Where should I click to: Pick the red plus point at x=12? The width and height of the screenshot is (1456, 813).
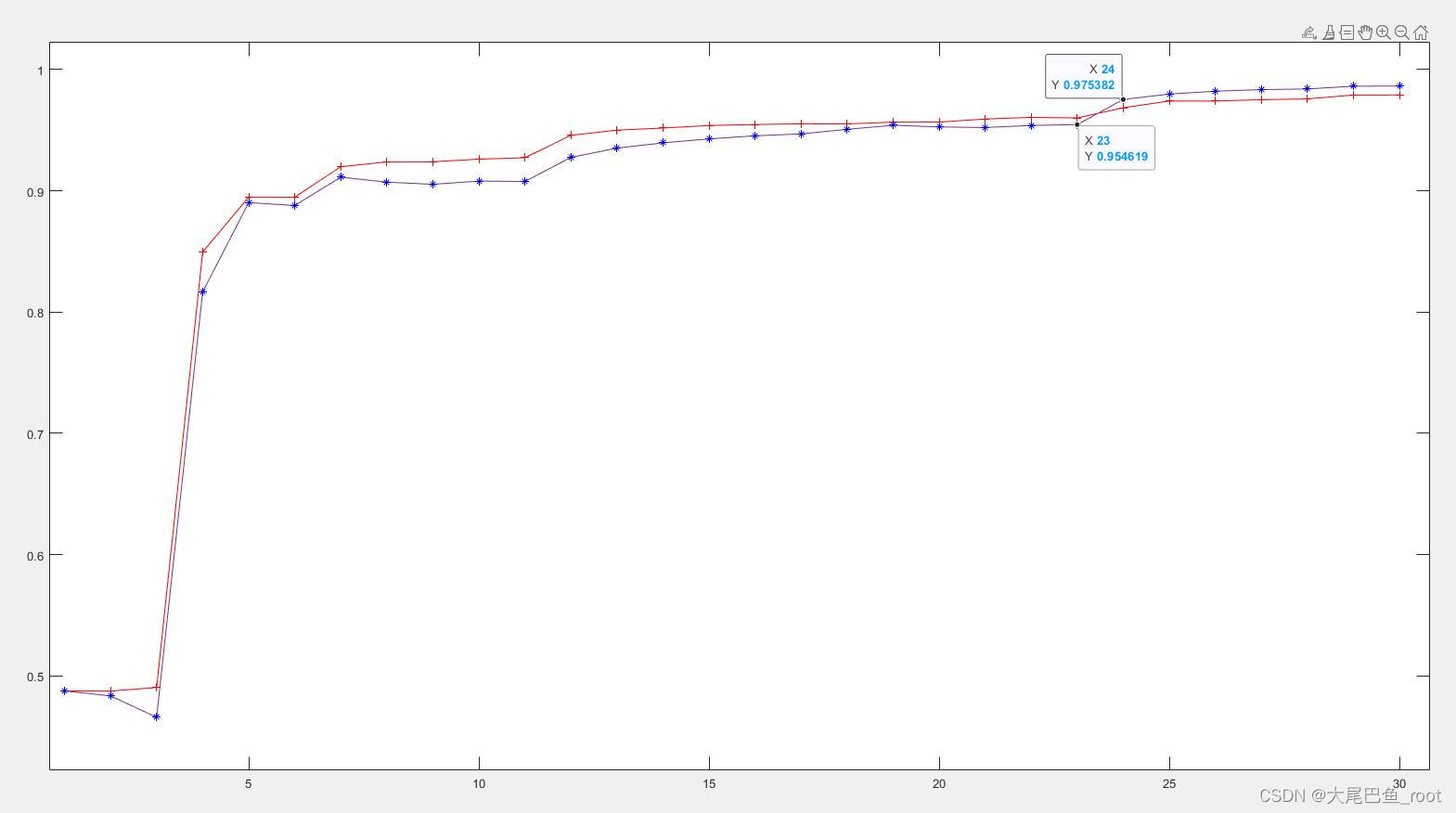[571, 135]
